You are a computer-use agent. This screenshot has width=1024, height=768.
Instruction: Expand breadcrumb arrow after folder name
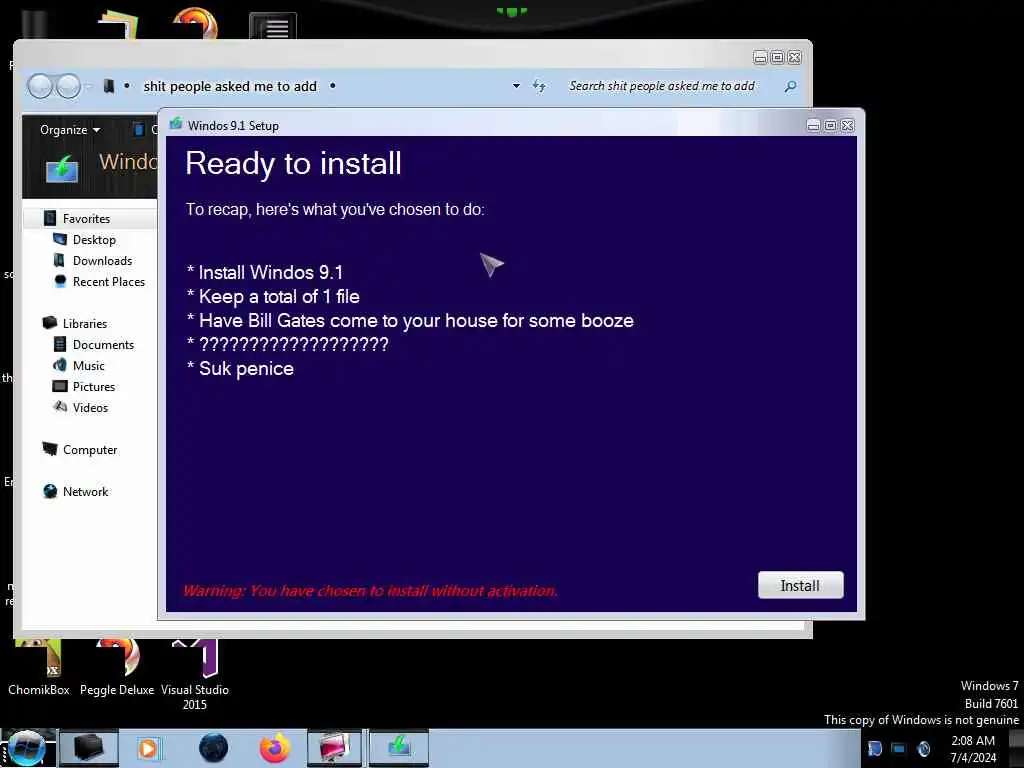tap(332, 86)
